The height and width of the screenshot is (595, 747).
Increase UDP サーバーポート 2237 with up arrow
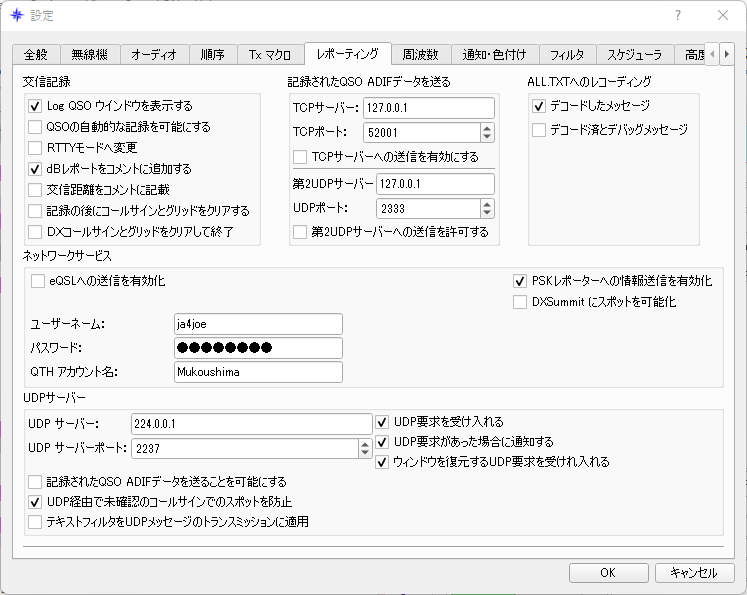[x=365, y=444]
